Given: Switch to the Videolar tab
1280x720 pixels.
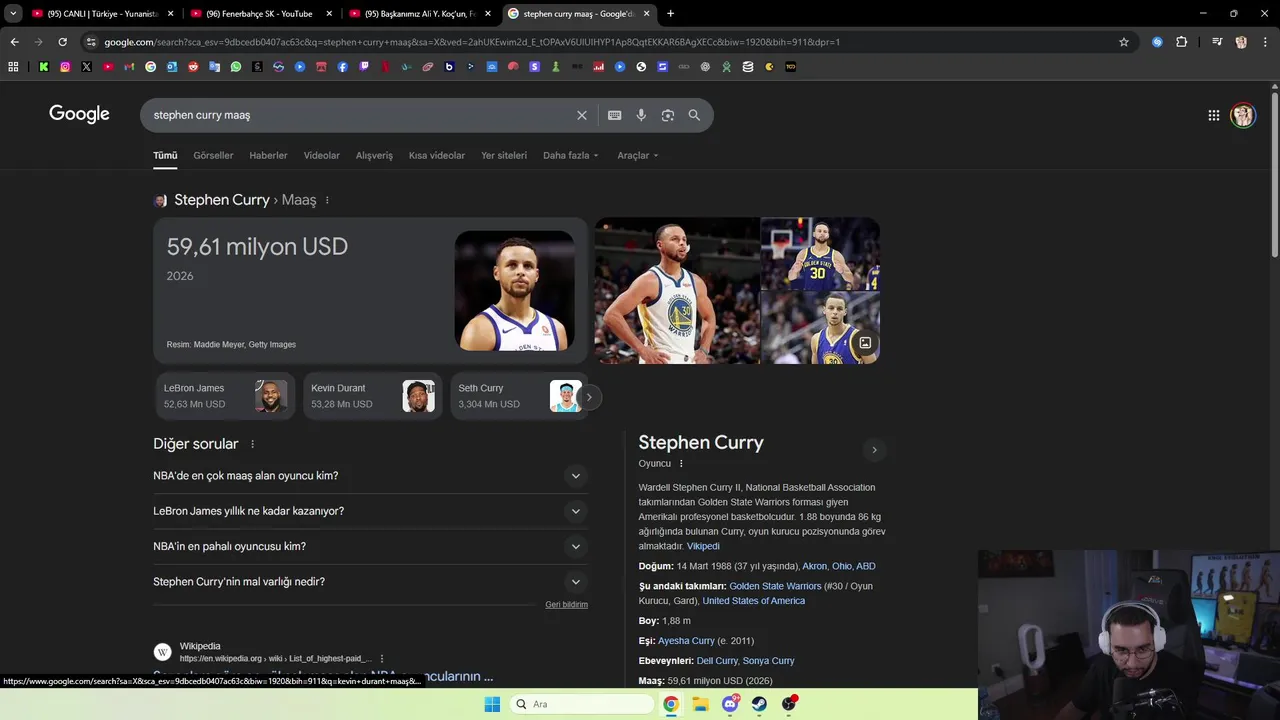Looking at the screenshot, I should [x=322, y=155].
